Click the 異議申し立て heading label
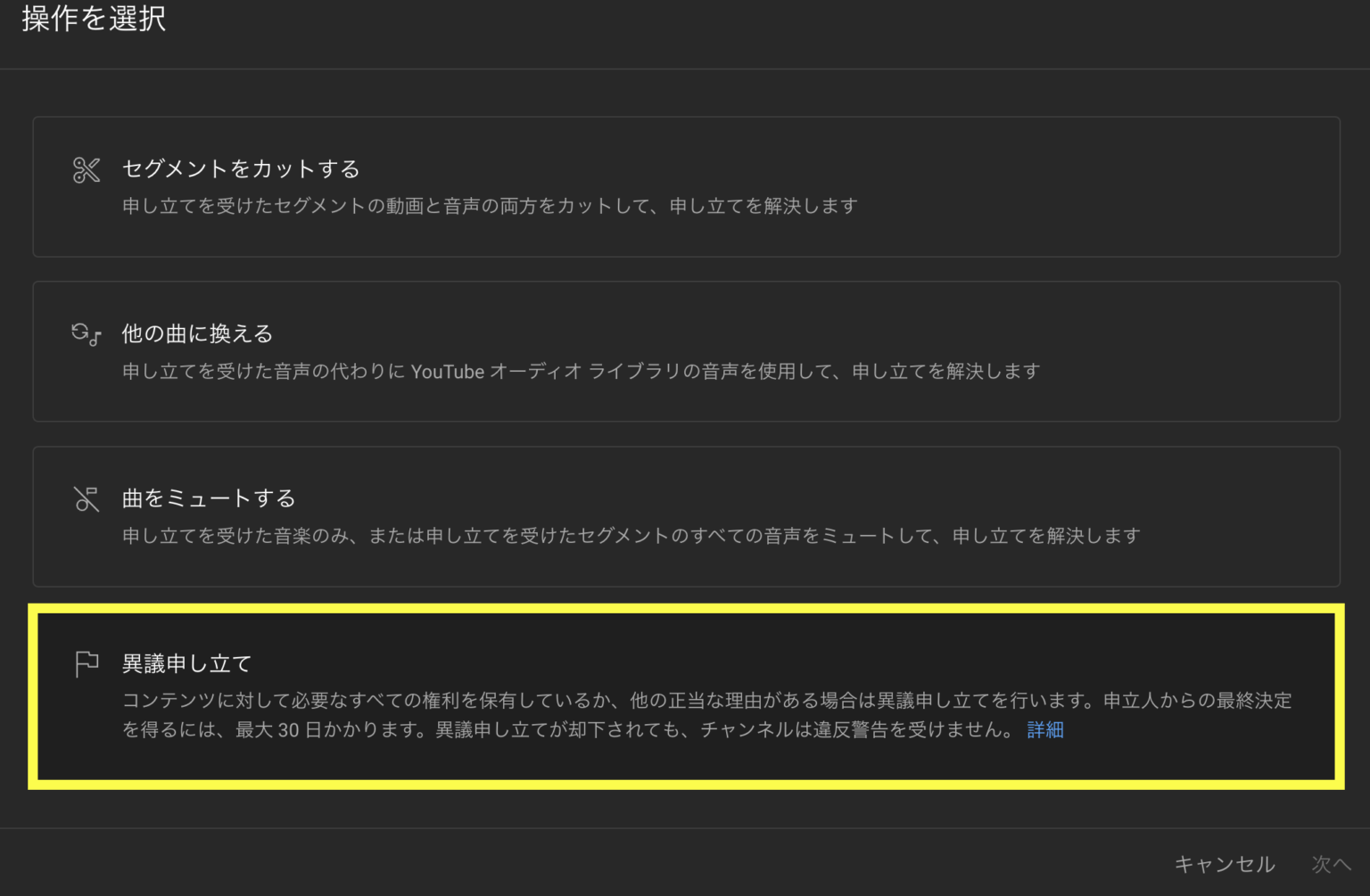This screenshot has width=1370, height=896. pyautogui.click(x=186, y=663)
